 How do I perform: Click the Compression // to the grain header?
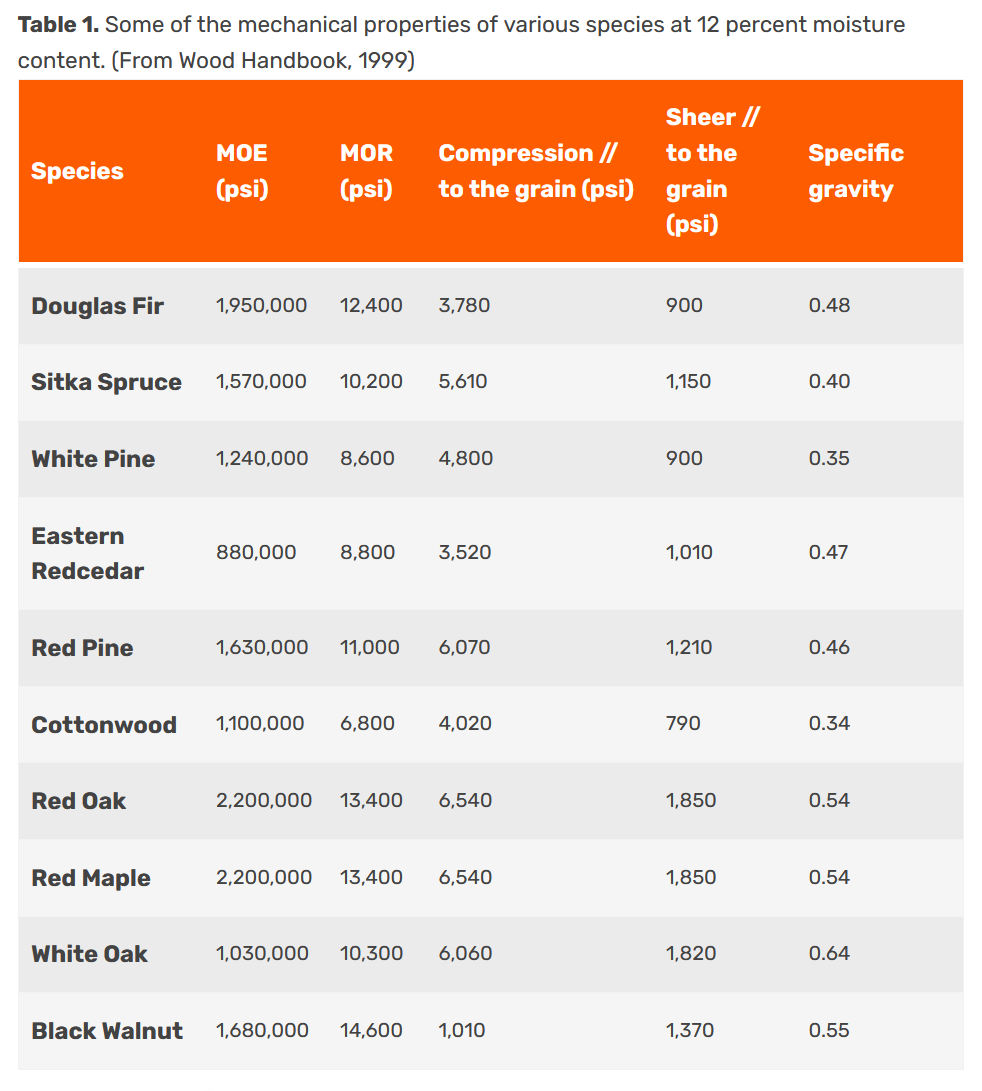[x=536, y=171]
